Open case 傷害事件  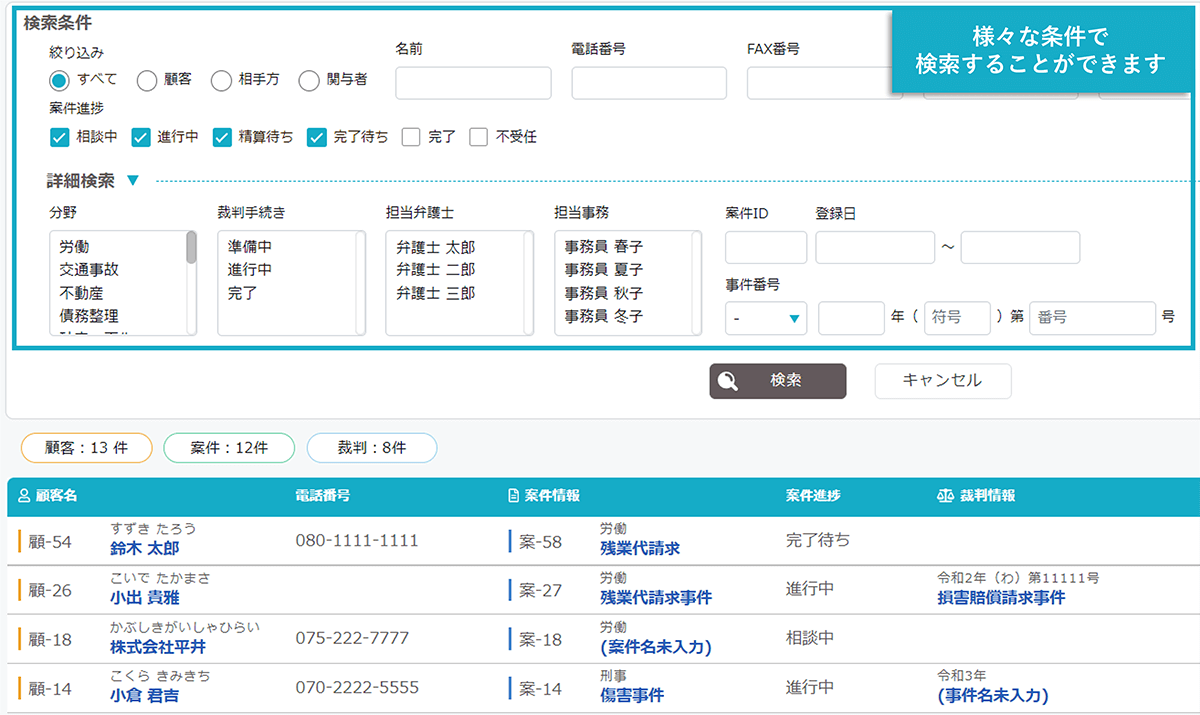click(x=632, y=695)
